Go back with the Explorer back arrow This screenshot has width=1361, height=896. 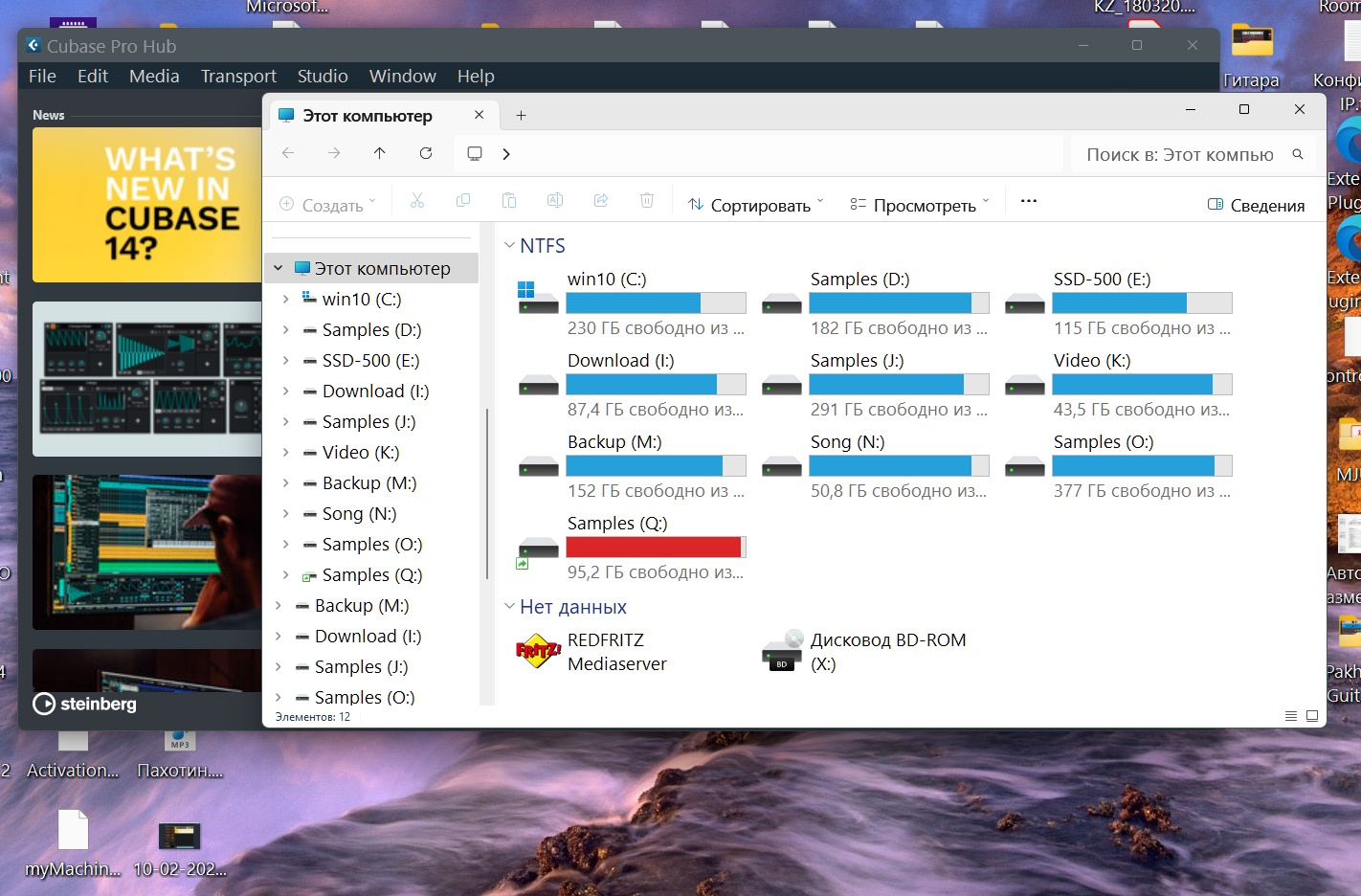(288, 153)
